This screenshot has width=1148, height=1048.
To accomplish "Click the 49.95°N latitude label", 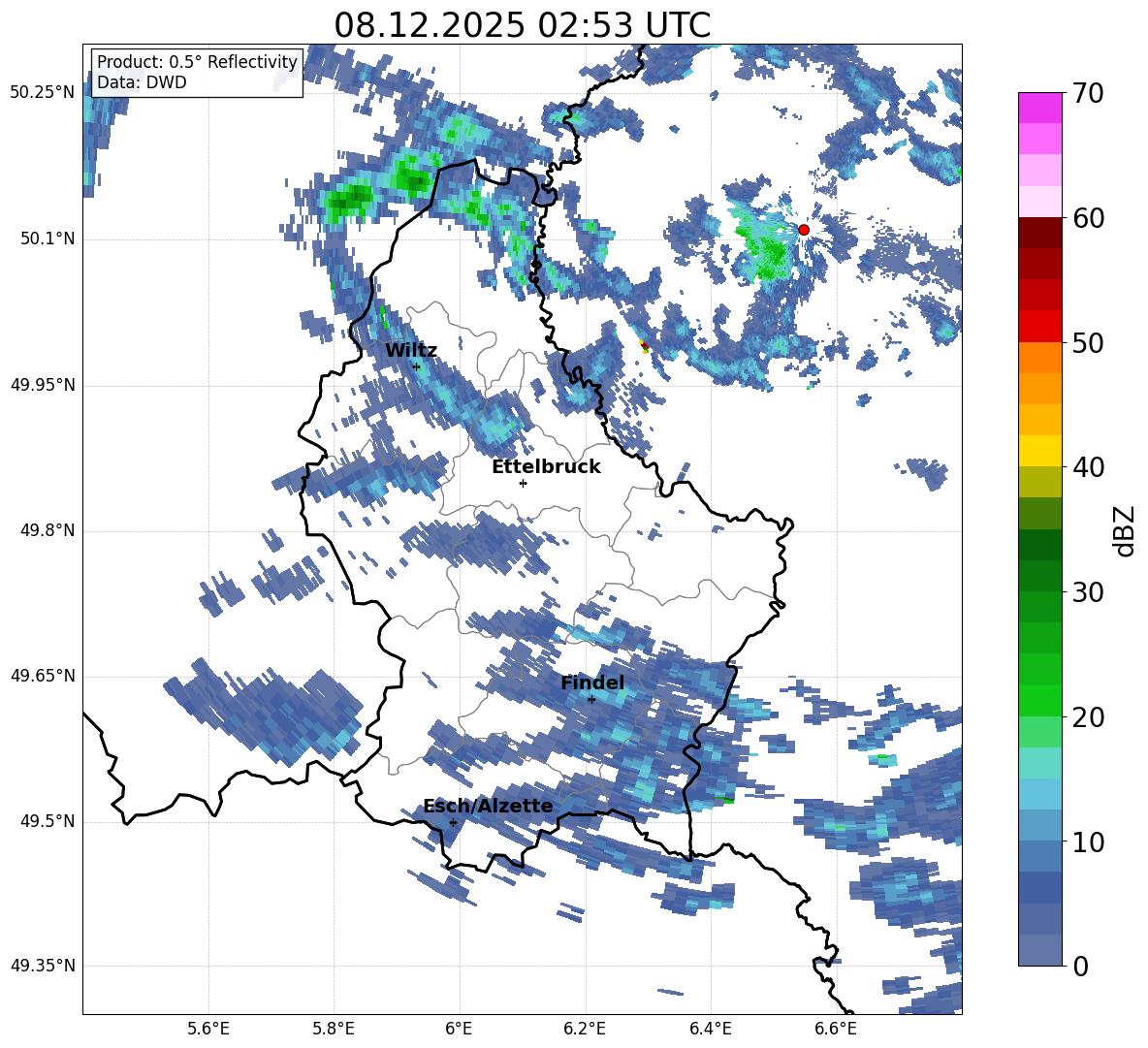I will [x=42, y=385].
